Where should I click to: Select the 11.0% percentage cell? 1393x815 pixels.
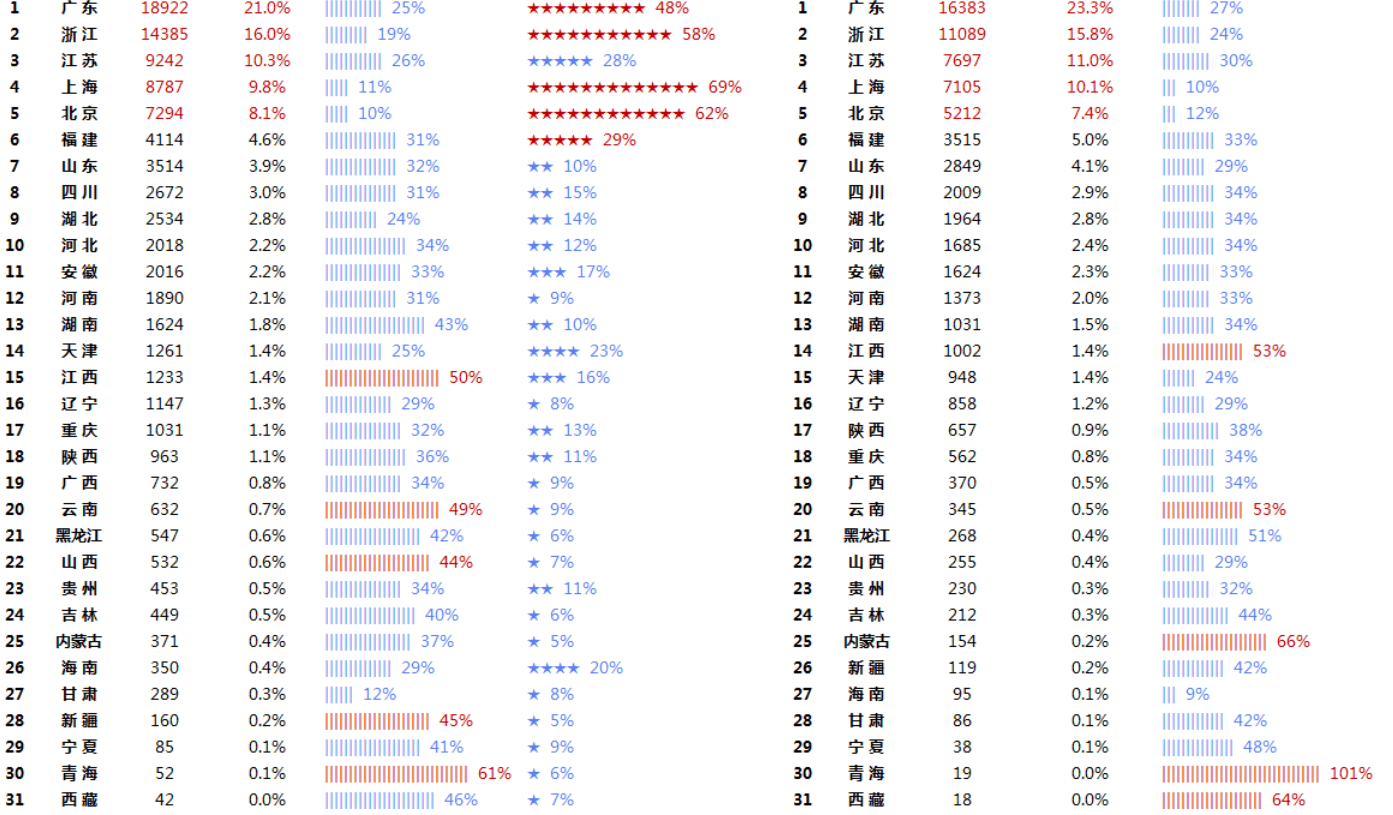[1090, 61]
